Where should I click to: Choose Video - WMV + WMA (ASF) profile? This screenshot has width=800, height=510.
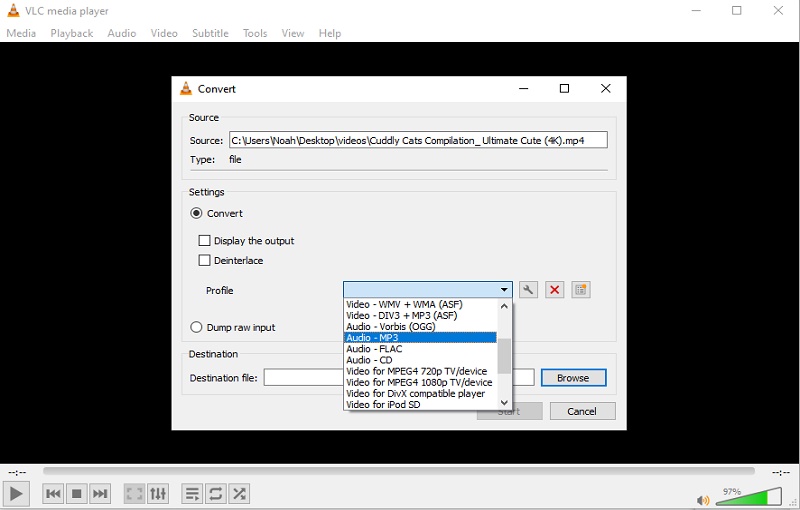pos(420,304)
